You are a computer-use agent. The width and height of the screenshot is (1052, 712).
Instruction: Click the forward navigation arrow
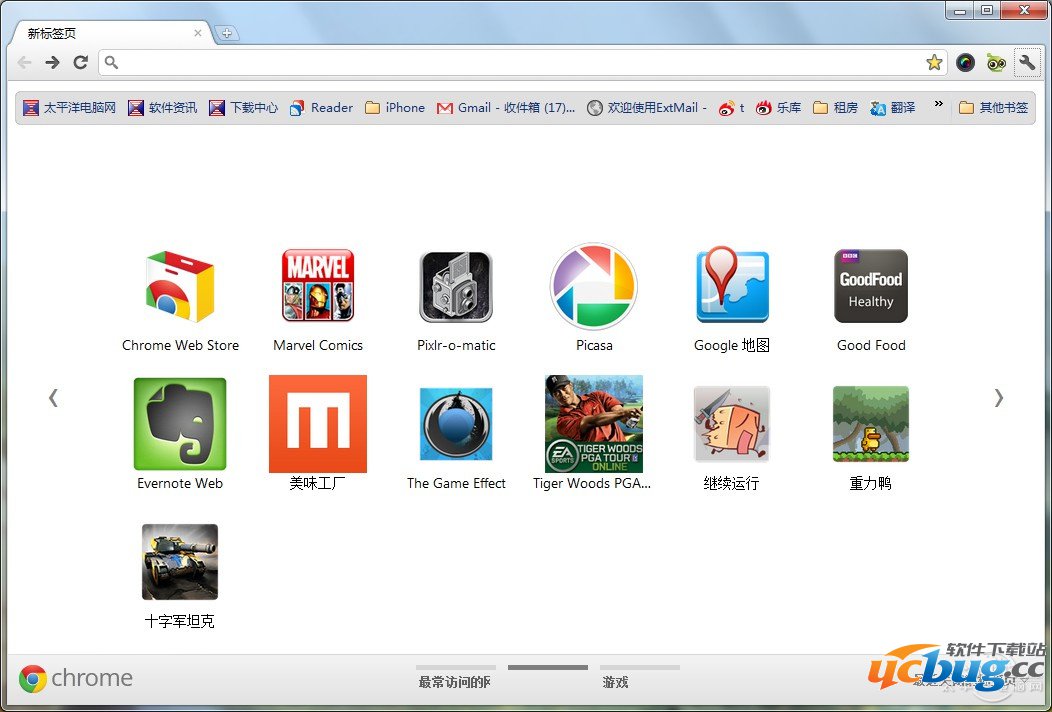pyautogui.click(x=52, y=63)
